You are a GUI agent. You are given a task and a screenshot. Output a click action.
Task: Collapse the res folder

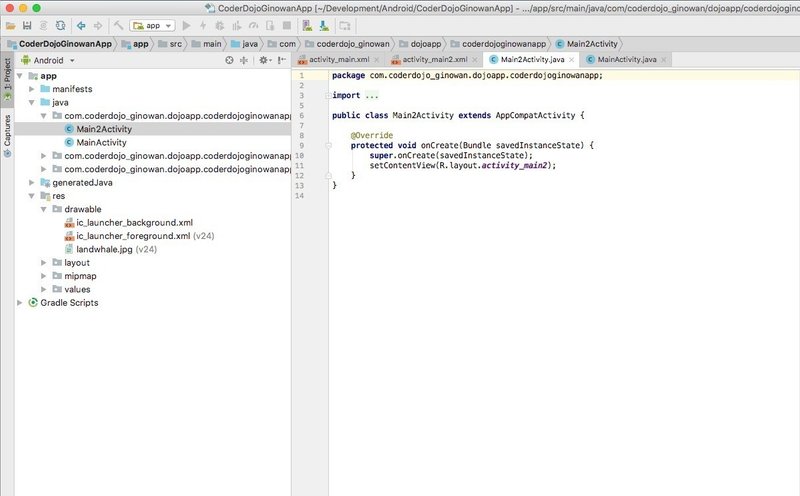[32, 196]
